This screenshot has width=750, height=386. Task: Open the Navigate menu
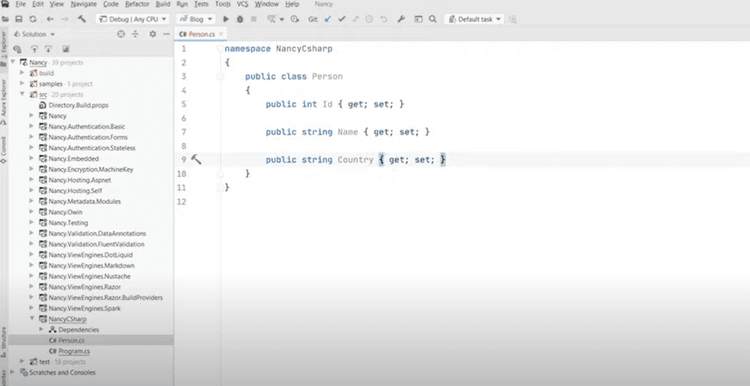(83, 4)
